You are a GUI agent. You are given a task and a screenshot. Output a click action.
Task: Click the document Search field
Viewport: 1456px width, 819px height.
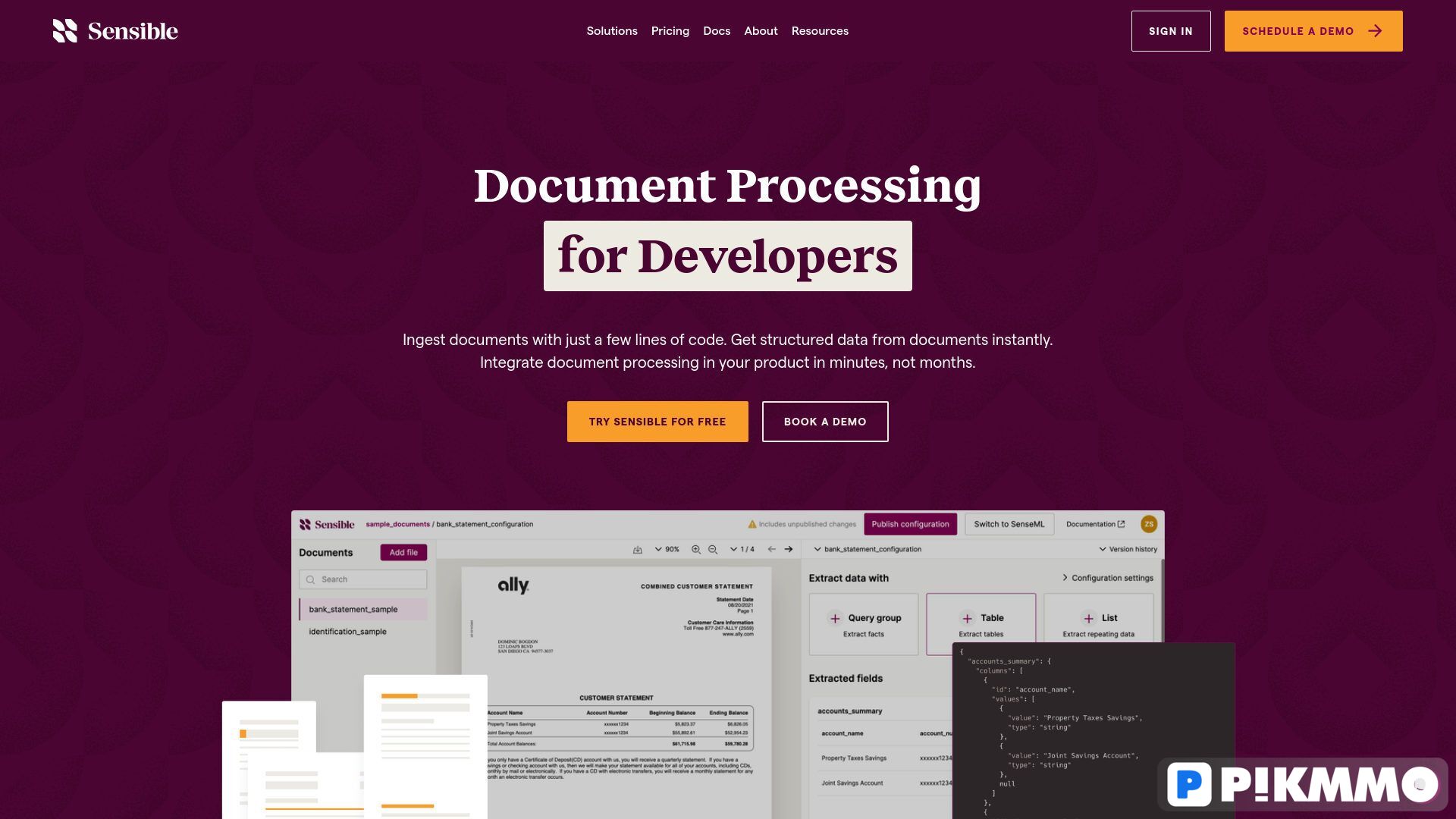click(x=362, y=579)
